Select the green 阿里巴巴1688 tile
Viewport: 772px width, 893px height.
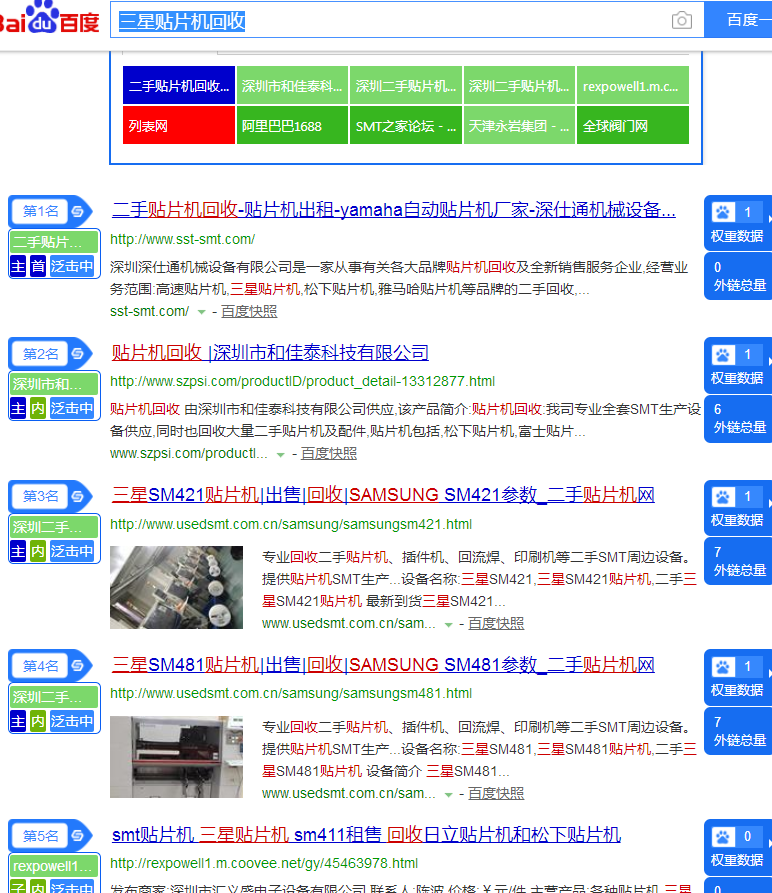pyautogui.click(x=292, y=125)
